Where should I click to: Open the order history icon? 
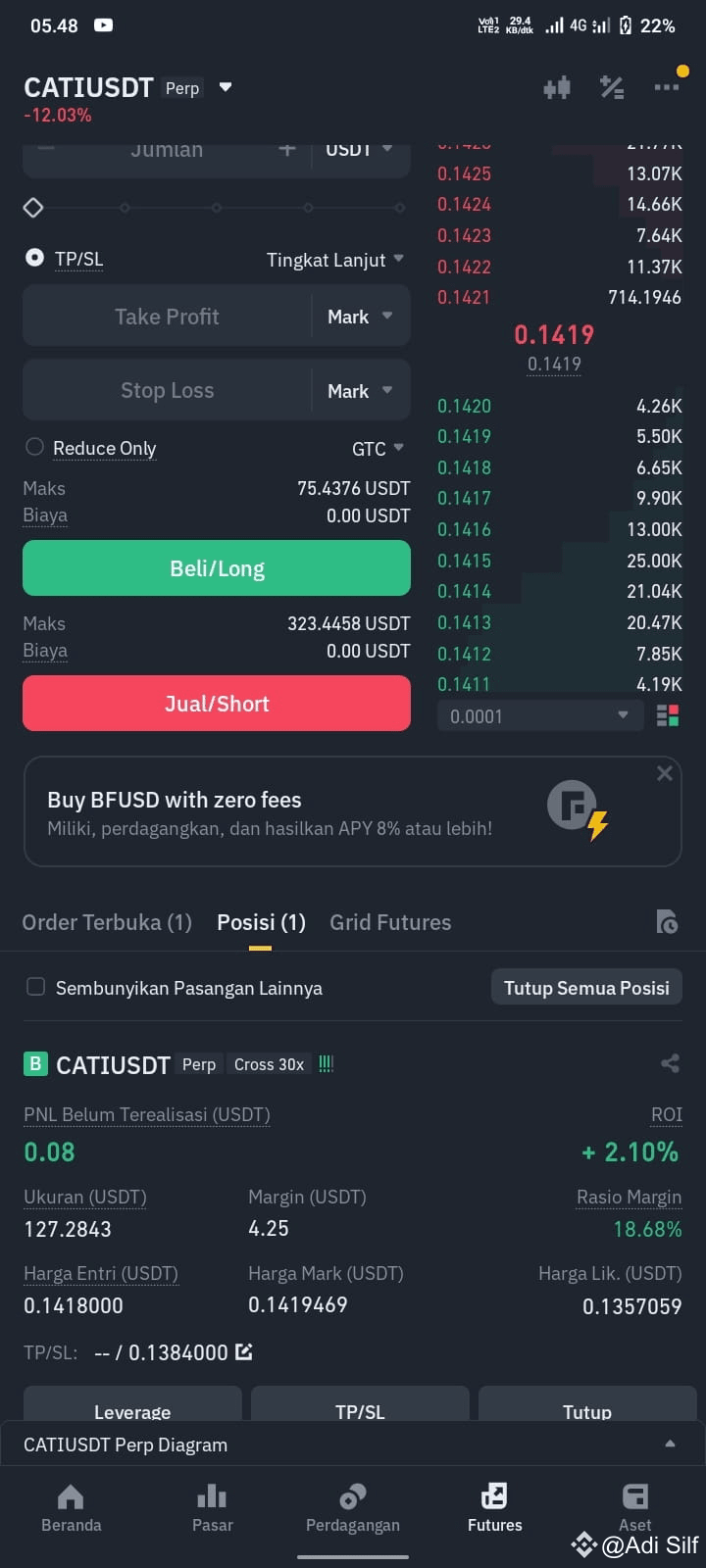pos(667,922)
